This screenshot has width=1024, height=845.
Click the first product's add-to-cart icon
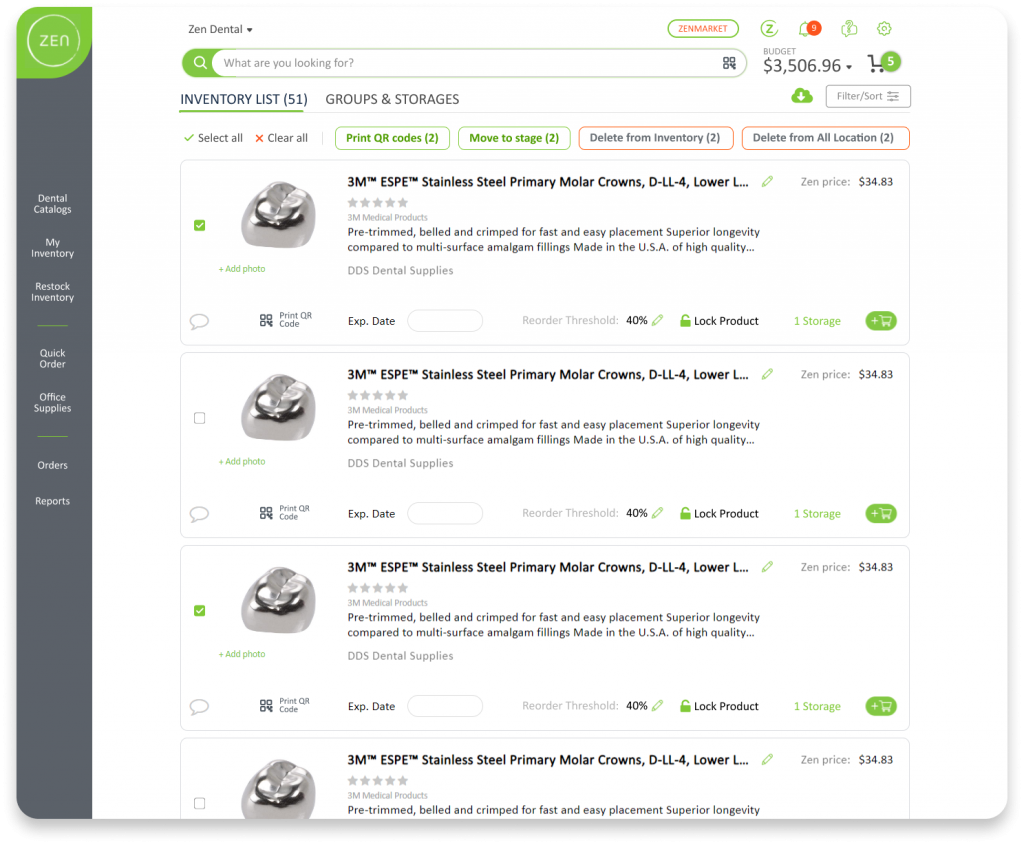(881, 321)
